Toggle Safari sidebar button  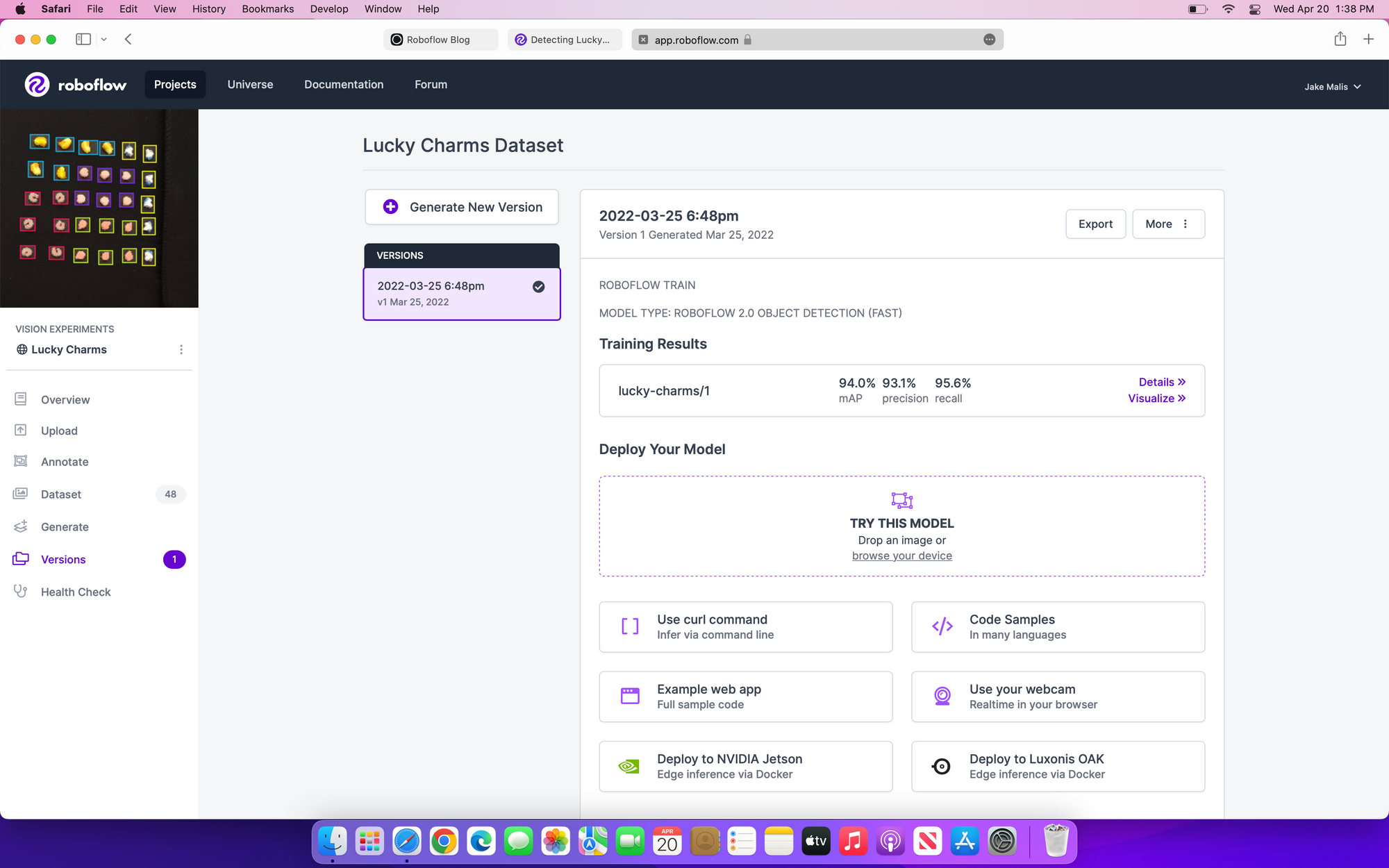[83, 40]
